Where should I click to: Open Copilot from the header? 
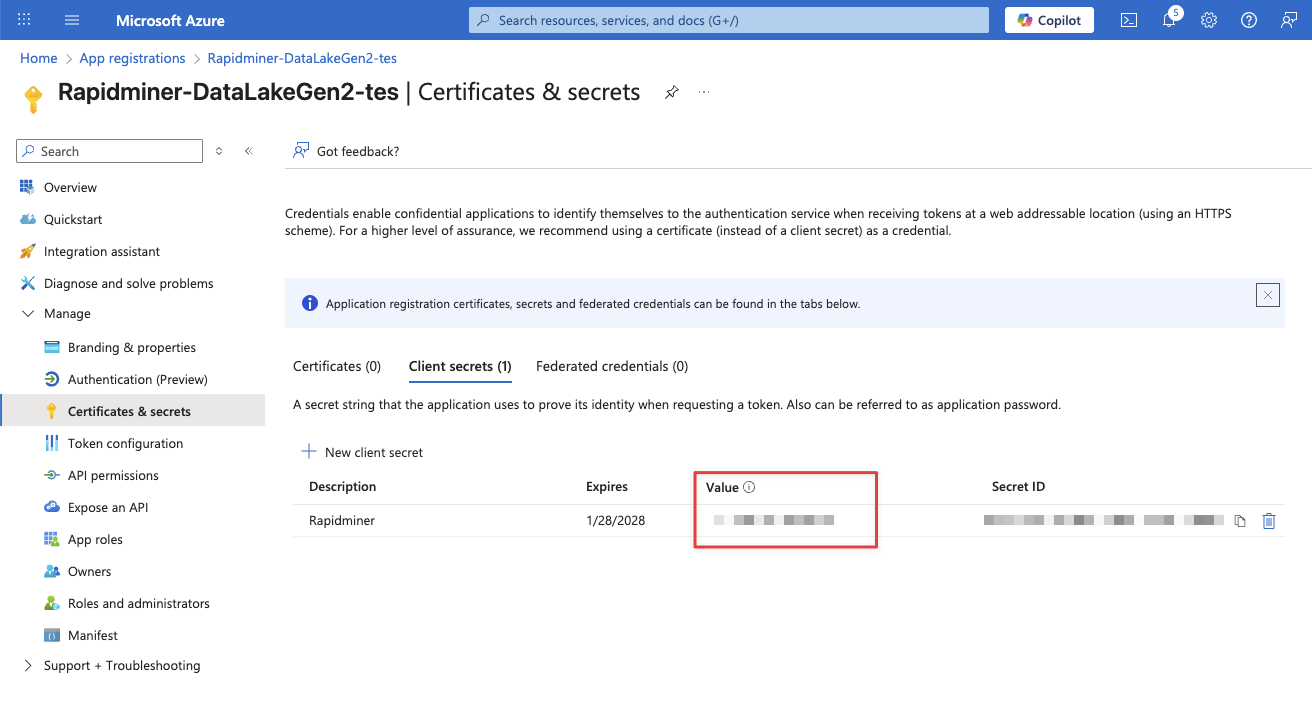click(x=1049, y=20)
